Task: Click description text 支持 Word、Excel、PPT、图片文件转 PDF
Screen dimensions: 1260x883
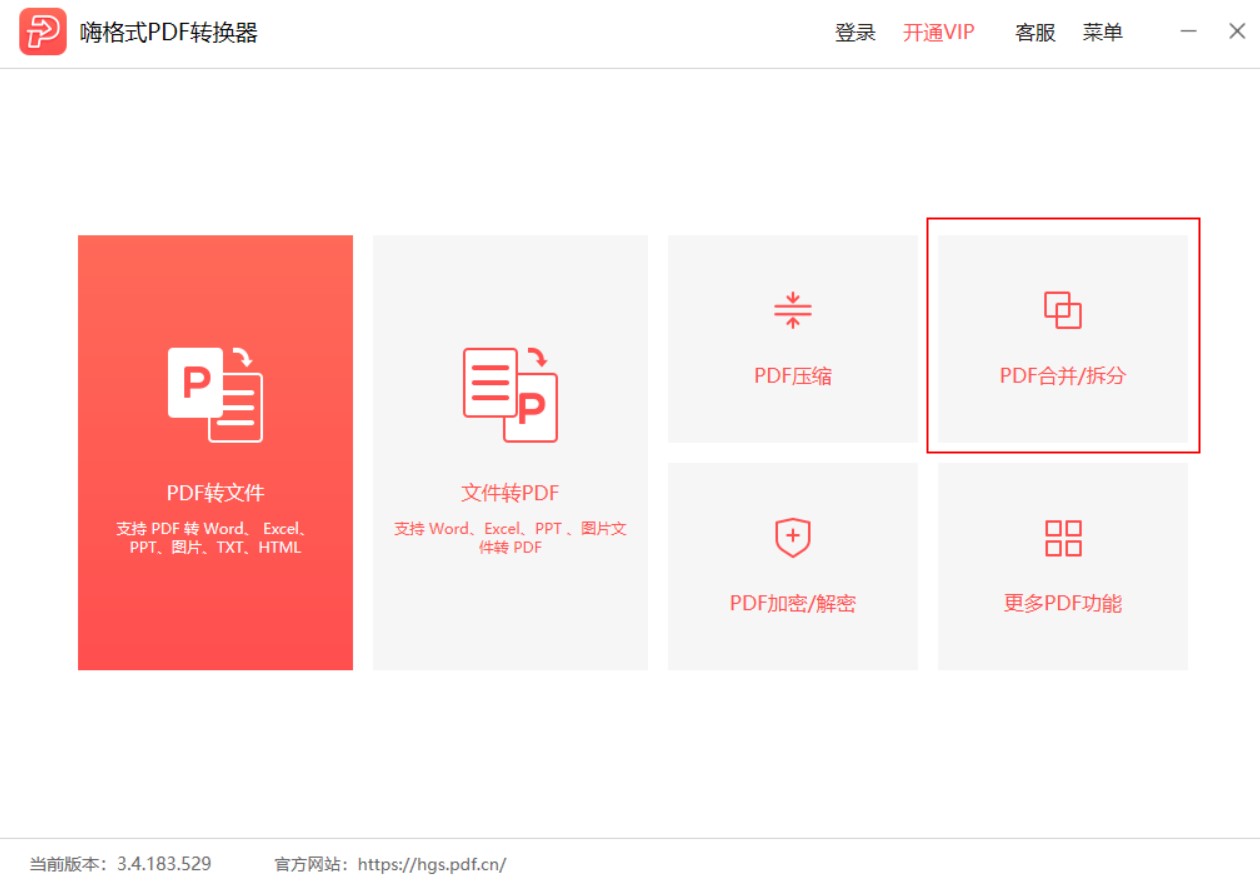Action: click(510, 538)
